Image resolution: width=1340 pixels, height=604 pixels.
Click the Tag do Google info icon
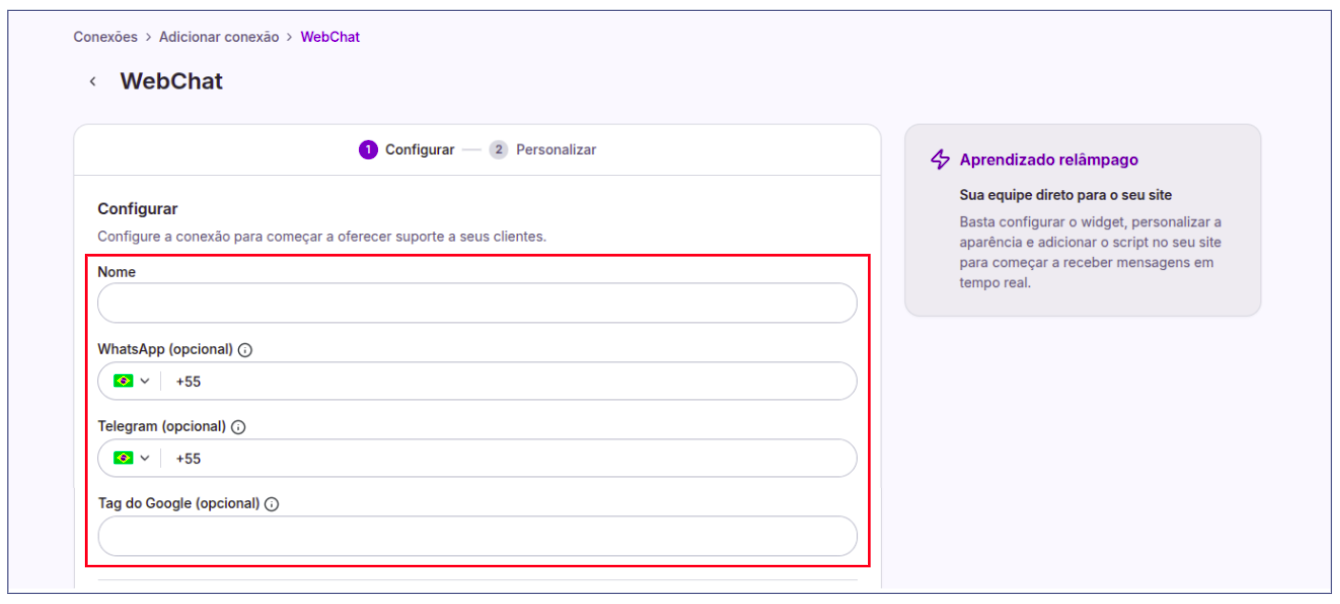point(272,504)
